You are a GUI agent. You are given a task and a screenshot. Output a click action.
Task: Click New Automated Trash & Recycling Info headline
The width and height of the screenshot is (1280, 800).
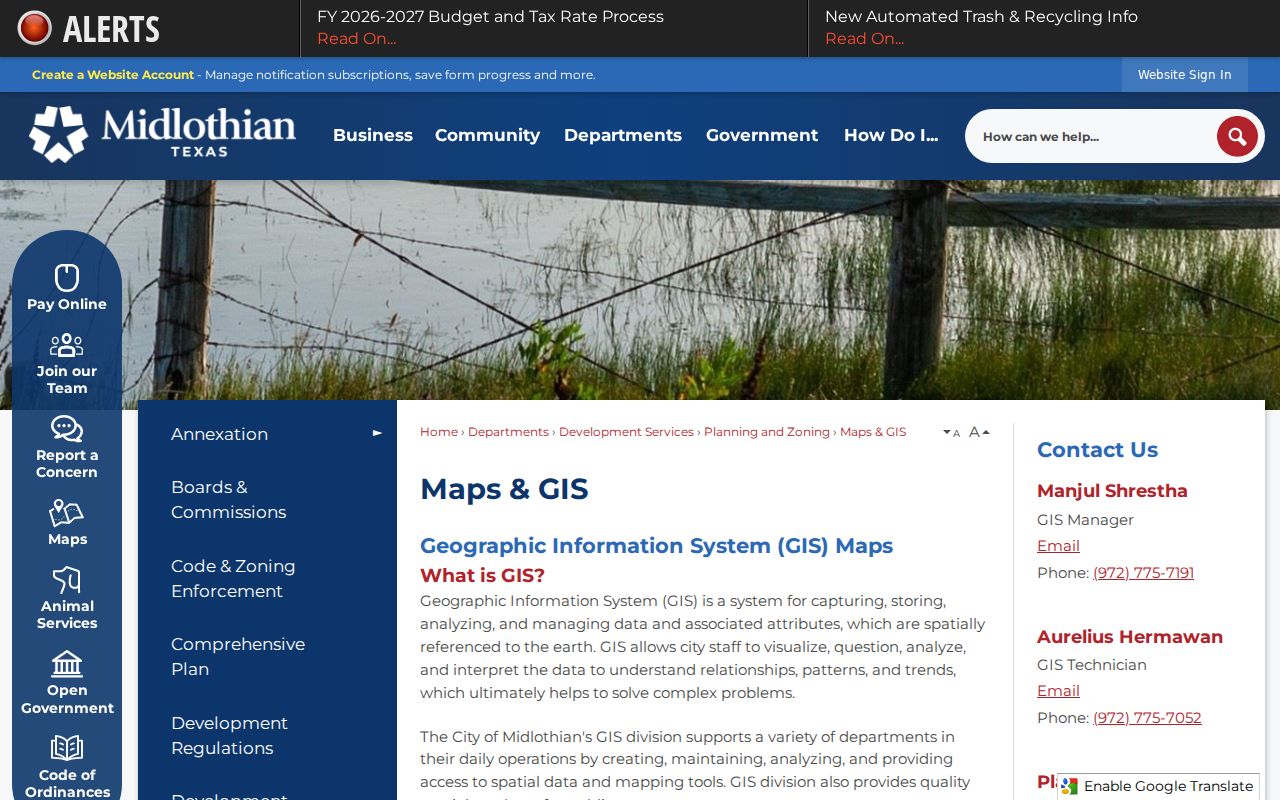(x=981, y=17)
